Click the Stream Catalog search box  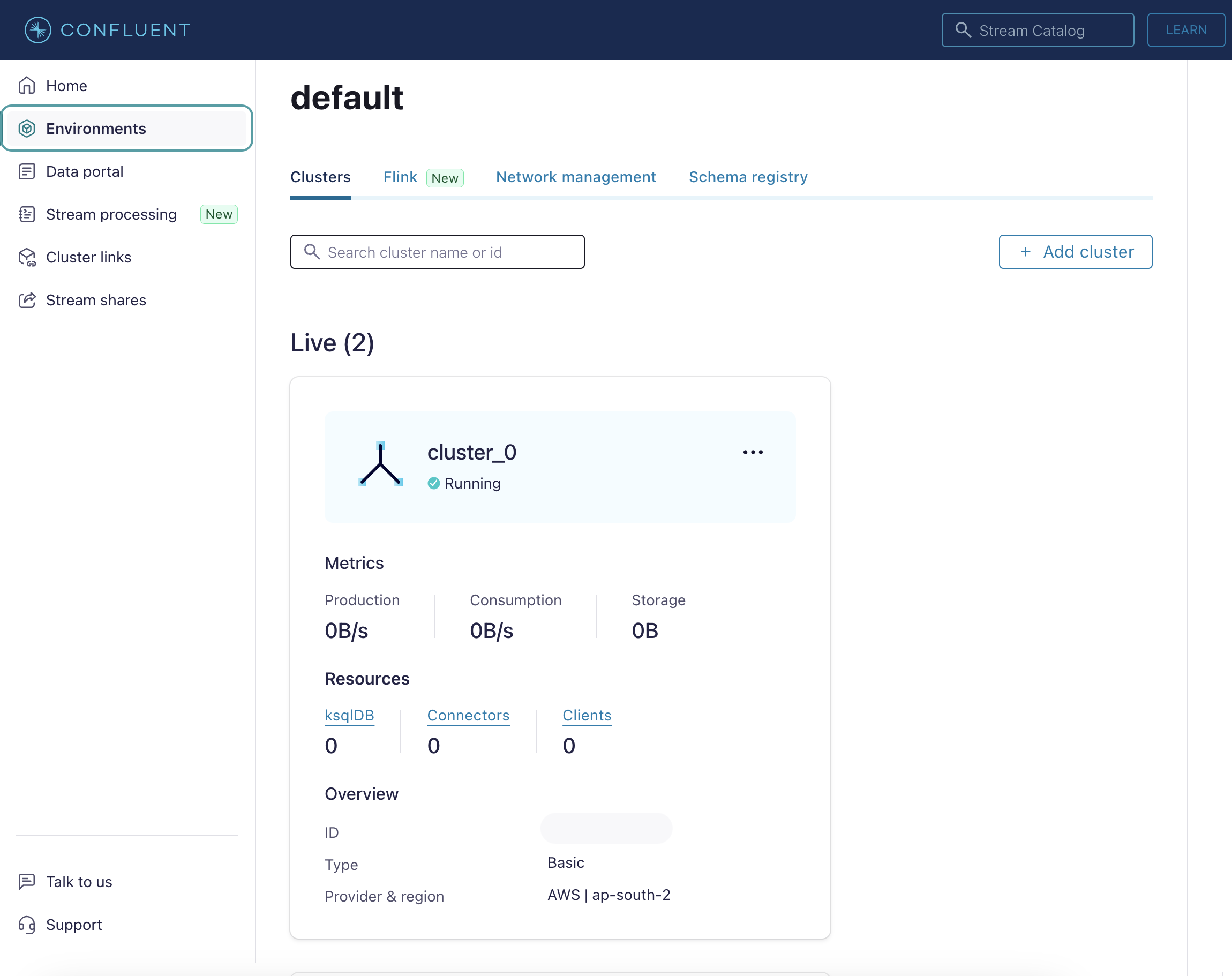1037,31
